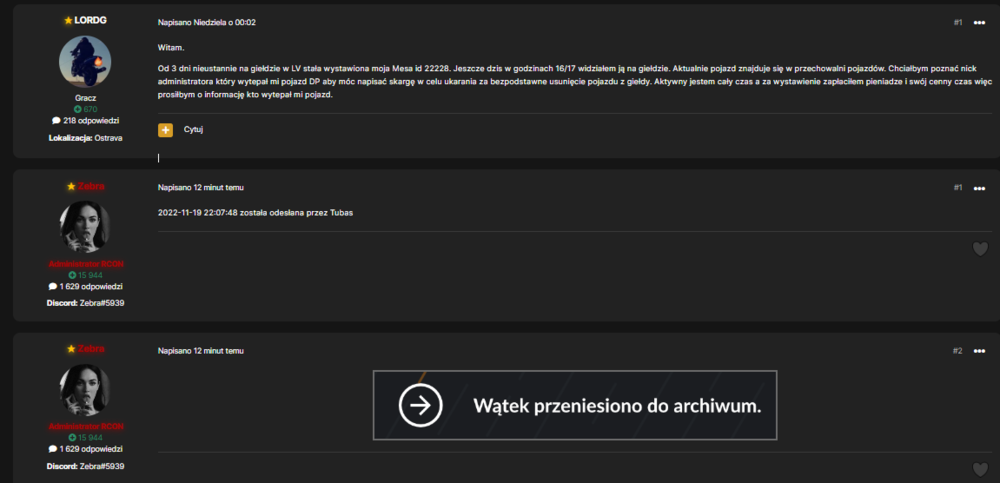Click post number on Zebra's Tubas reply
The height and width of the screenshot is (483, 1000).
958,188
